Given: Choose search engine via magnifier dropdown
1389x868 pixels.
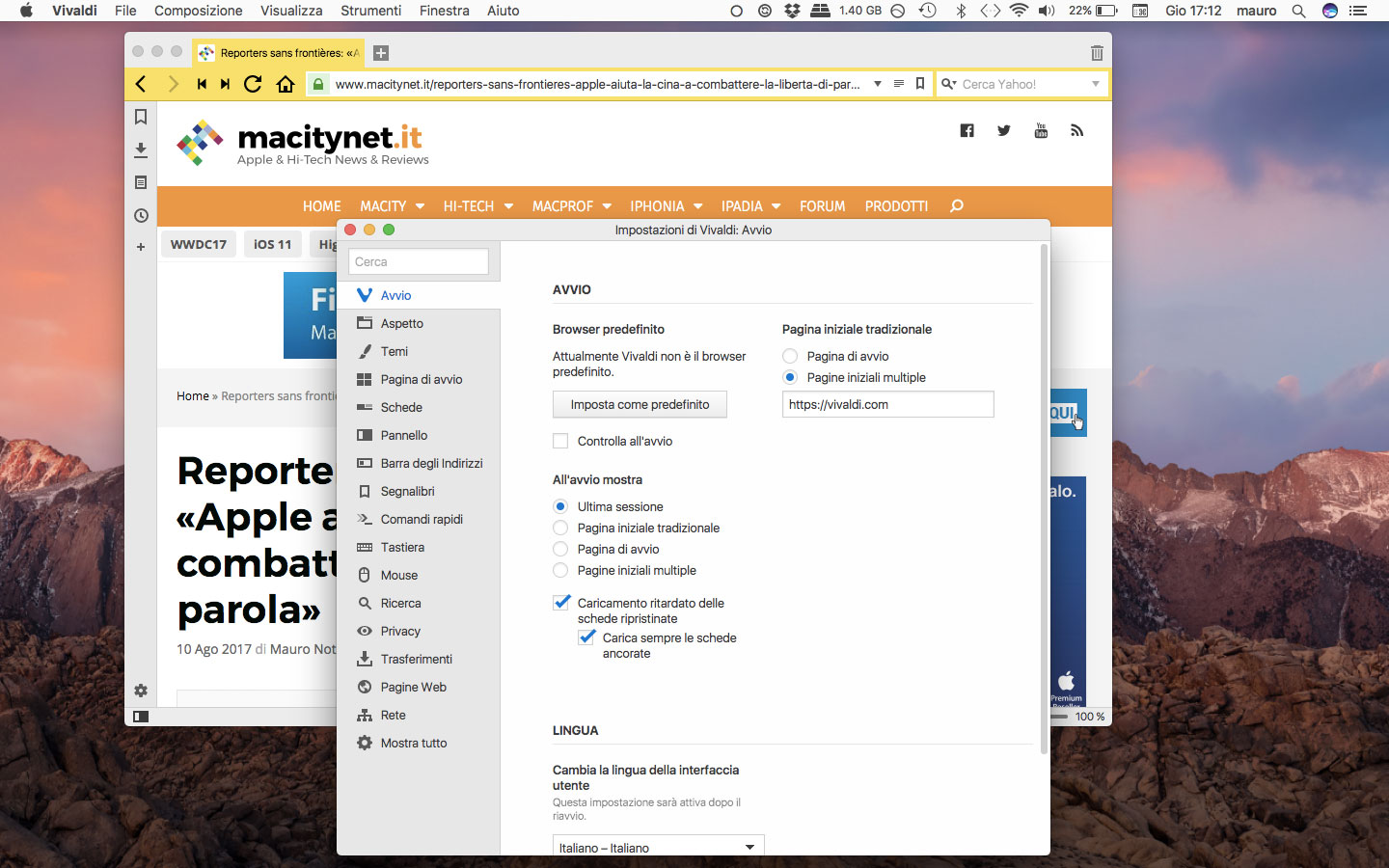Looking at the screenshot, I should tap(949, 84).
